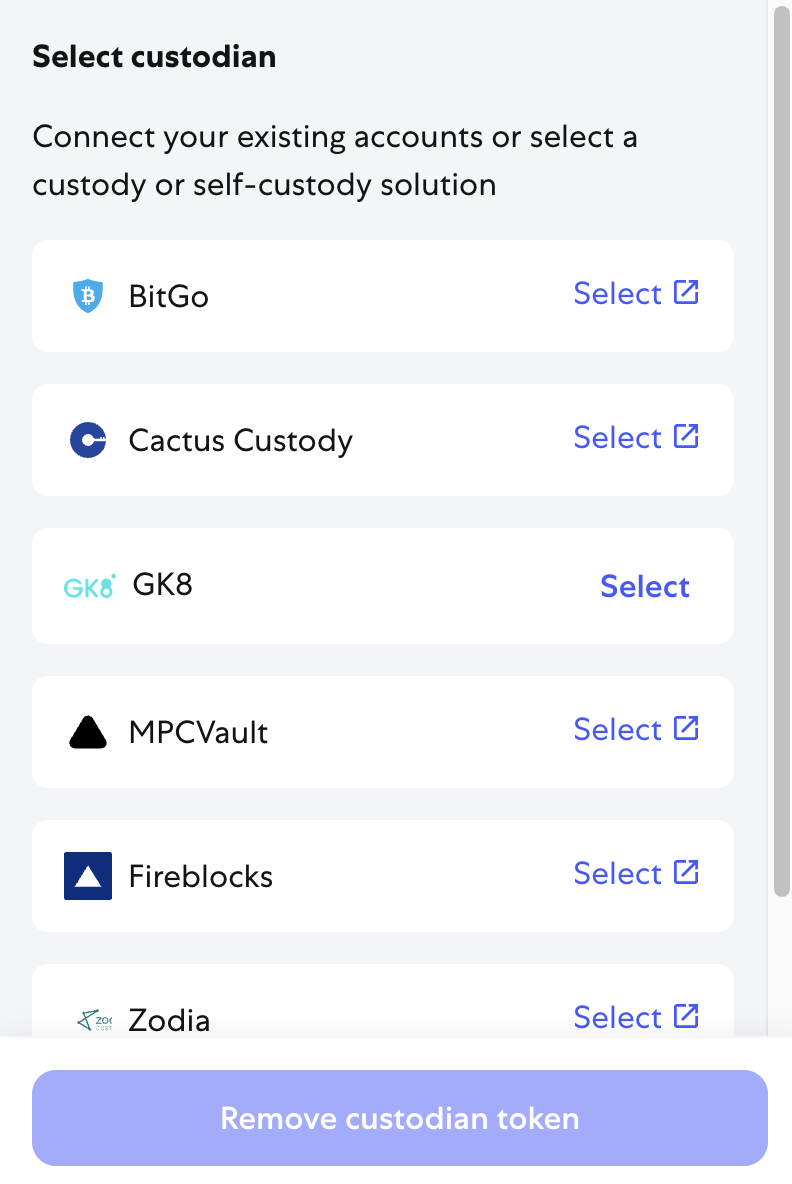Open external link icon in MPCVault row
Image resolution: width=792 pixels, height=1184 pixels.
(x=686, y=728)
